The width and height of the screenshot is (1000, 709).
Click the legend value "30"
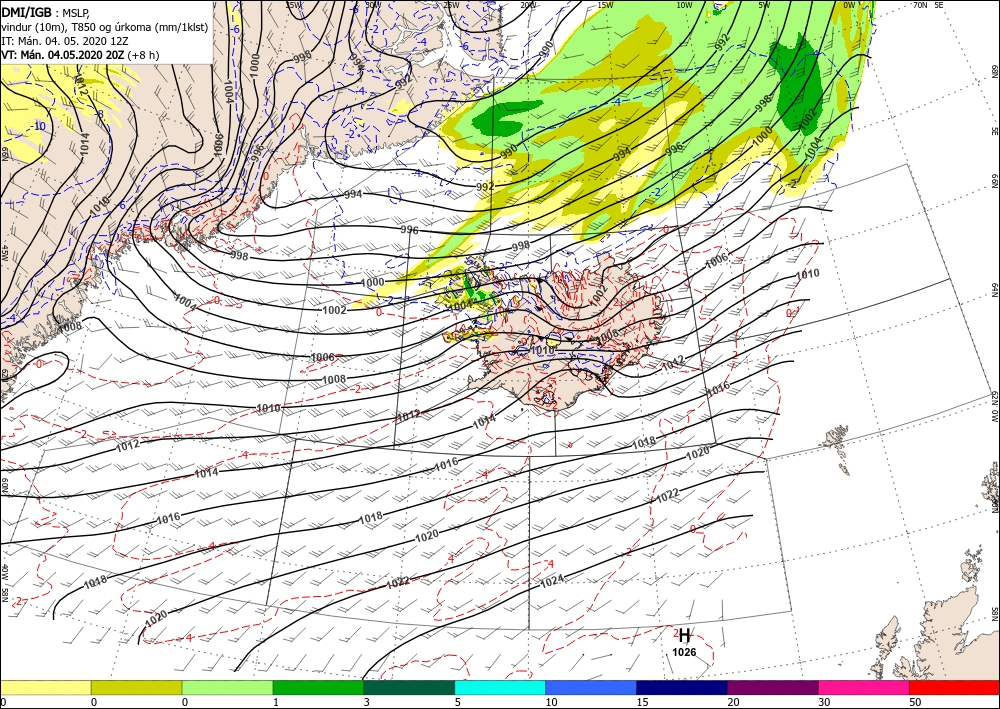coord(824,703)
